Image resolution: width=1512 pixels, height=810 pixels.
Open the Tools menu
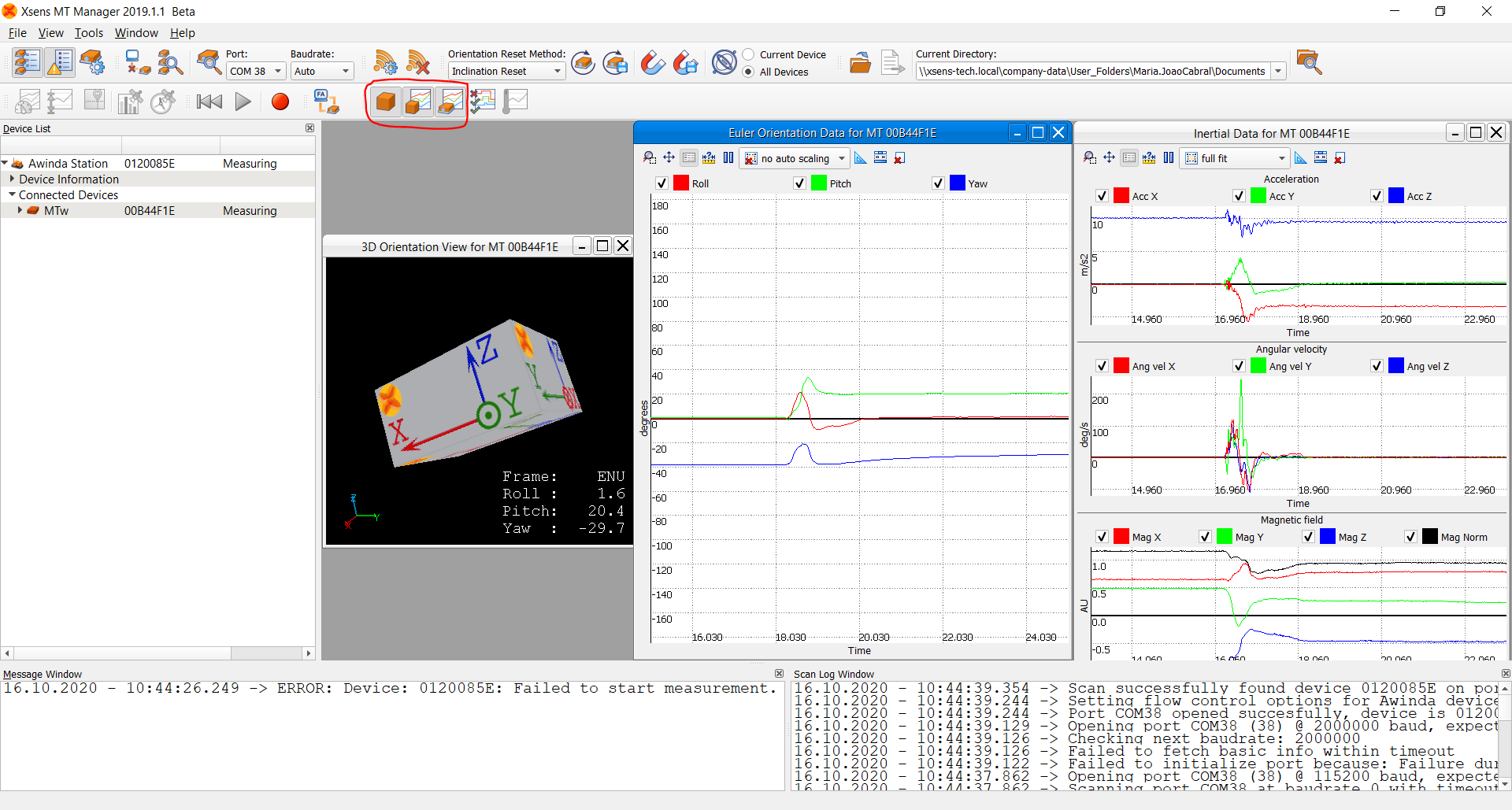click(x=88, y=33)
